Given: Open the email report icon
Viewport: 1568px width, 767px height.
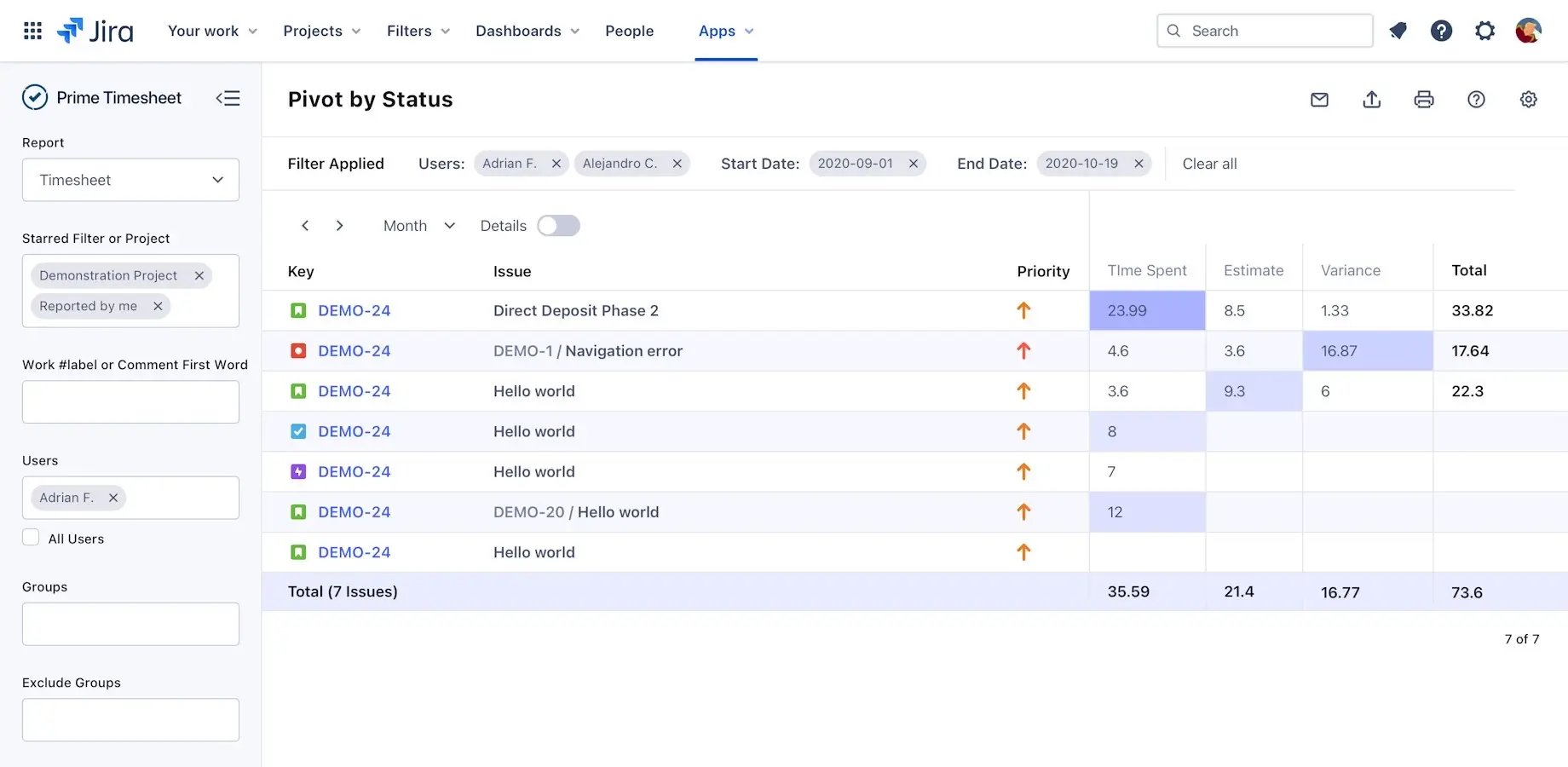Looking at the screenshot, I should pos(1318,100).
